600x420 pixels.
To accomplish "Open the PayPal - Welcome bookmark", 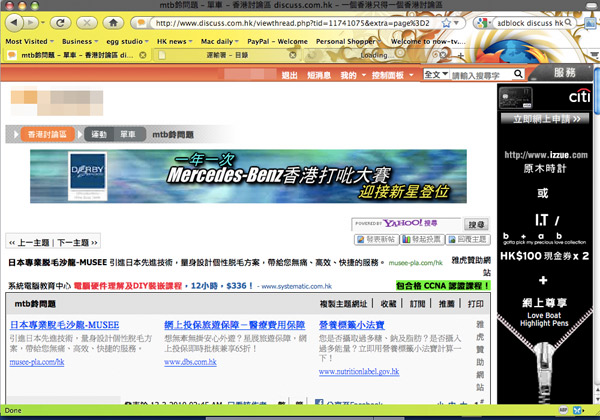I will 277,41.
